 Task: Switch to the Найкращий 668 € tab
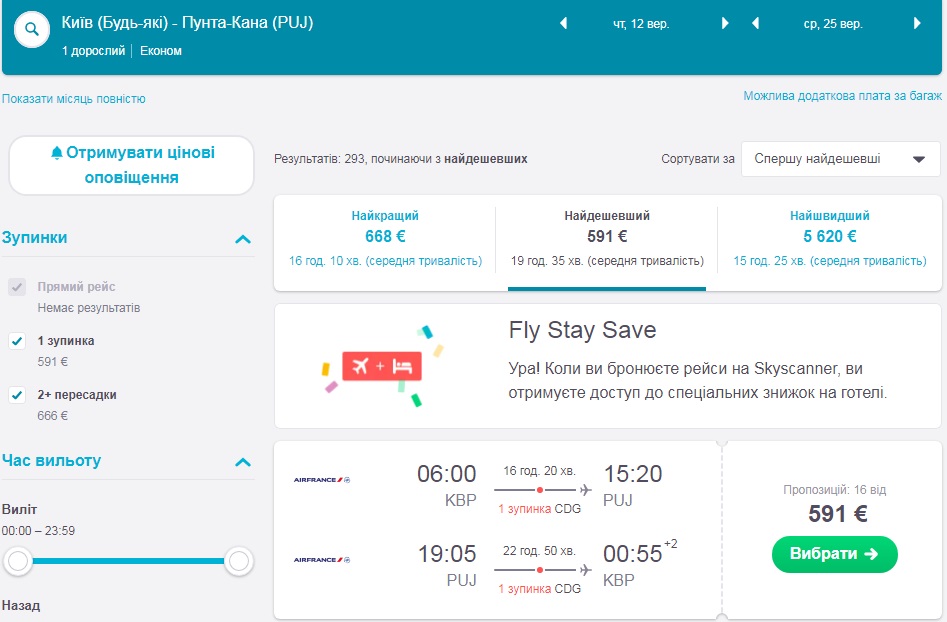[385, 237]
